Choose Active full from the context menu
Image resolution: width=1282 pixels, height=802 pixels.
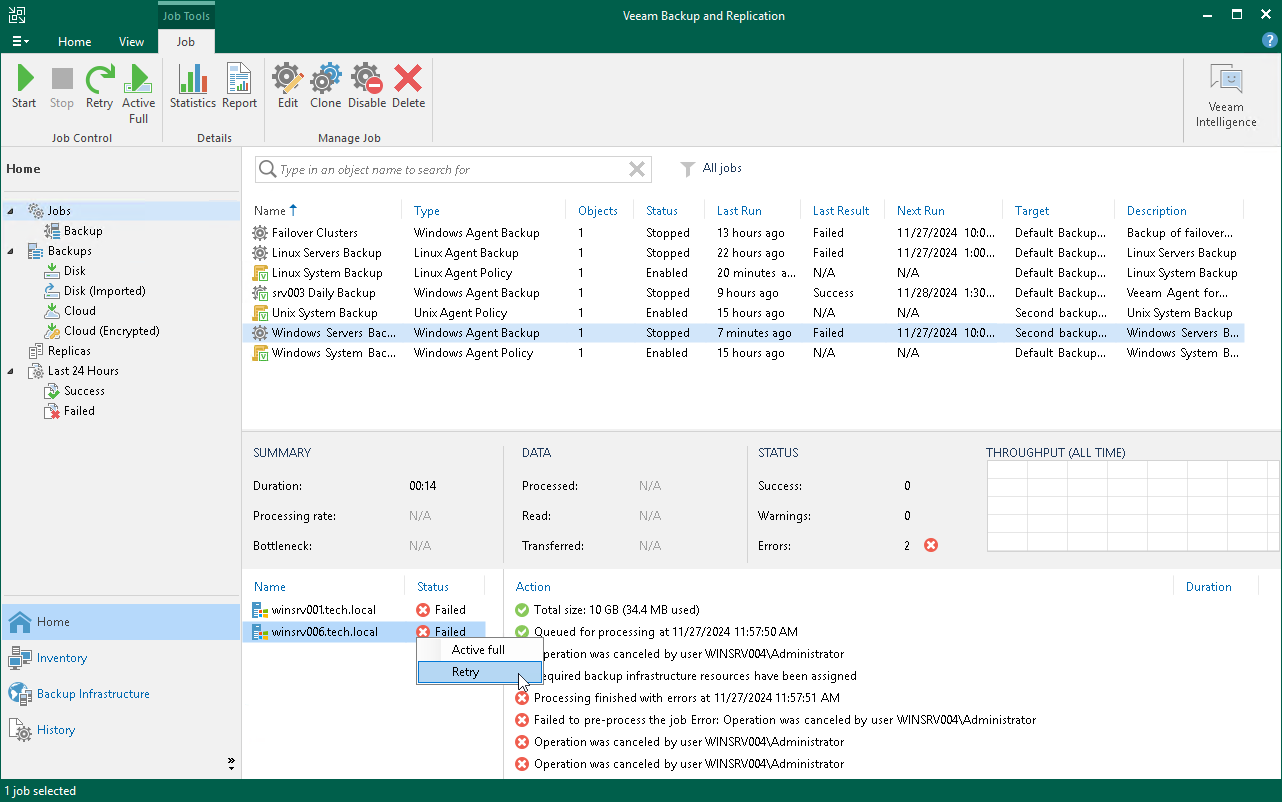479,650
